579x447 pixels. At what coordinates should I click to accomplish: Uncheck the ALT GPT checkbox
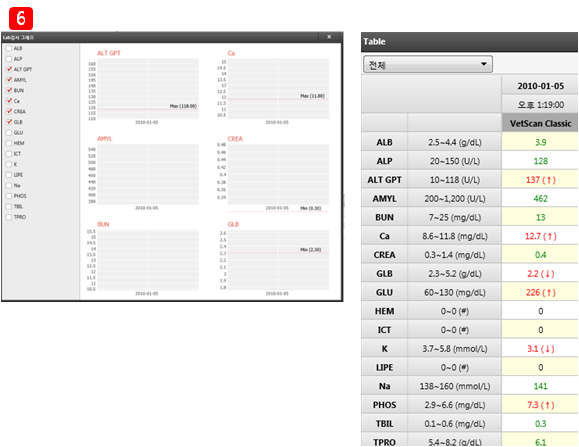(9, 69)
